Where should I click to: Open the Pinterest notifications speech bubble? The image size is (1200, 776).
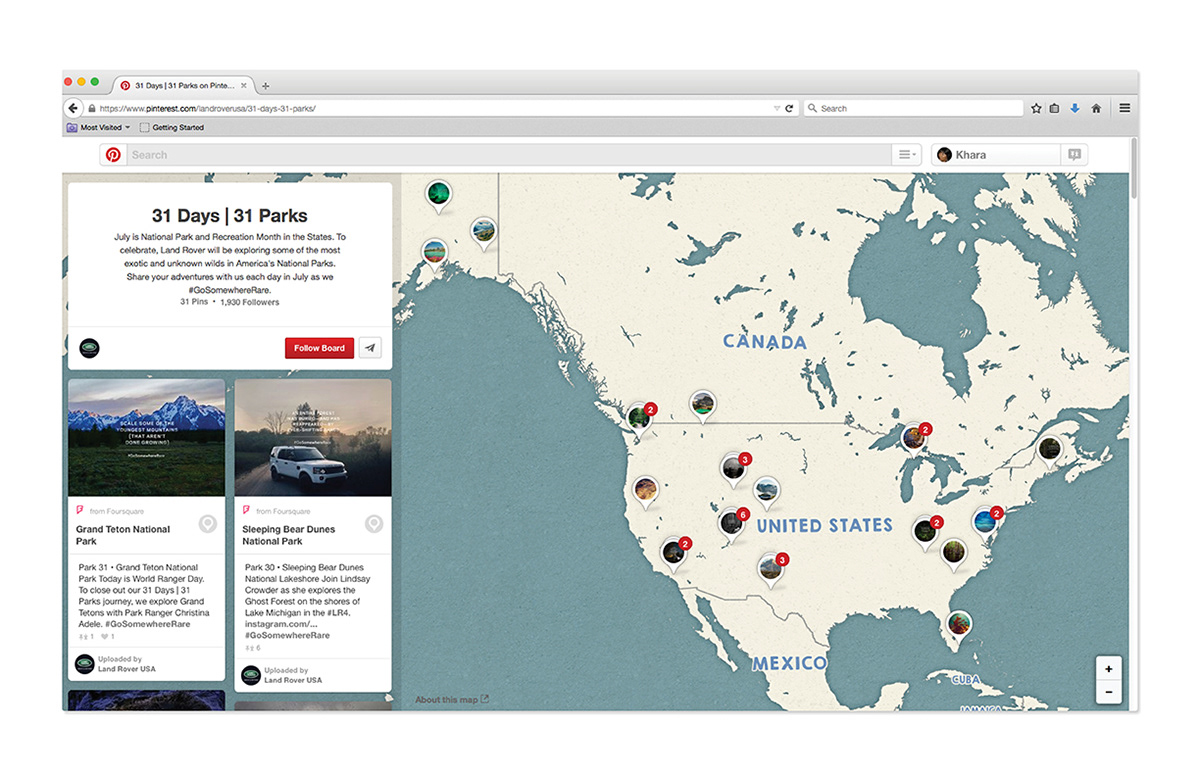coord(1075,155)
